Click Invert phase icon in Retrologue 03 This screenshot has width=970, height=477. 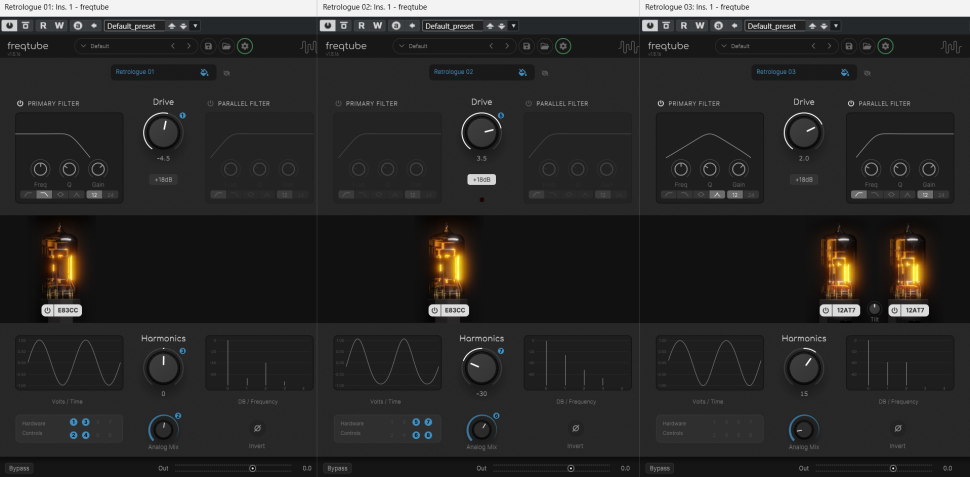click(897, 428)
